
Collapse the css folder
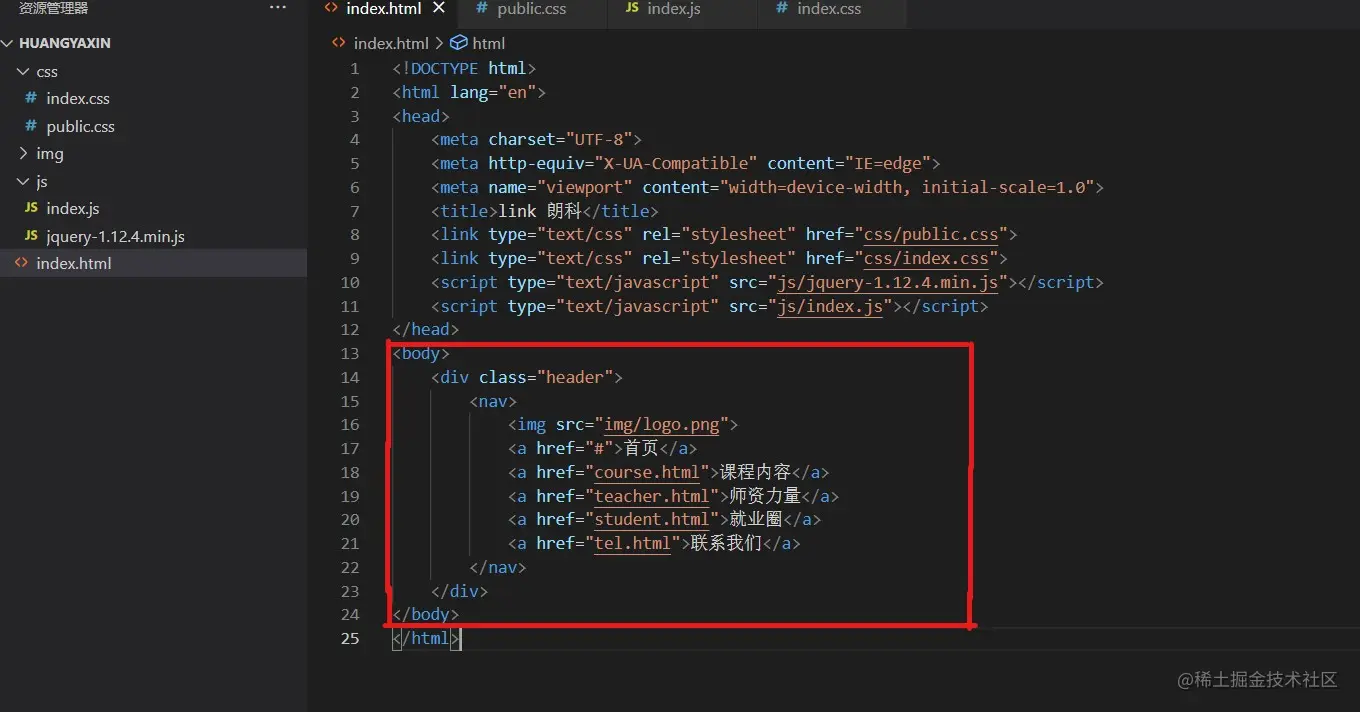pos(25,71)
